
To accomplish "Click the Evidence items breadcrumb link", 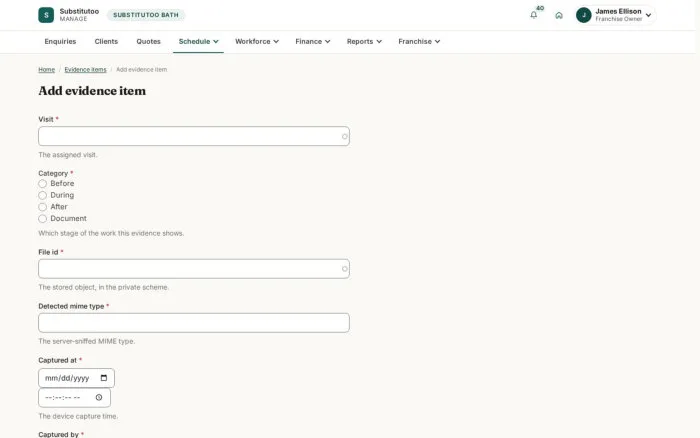I will pyautogui.click(x=85, y=70).
